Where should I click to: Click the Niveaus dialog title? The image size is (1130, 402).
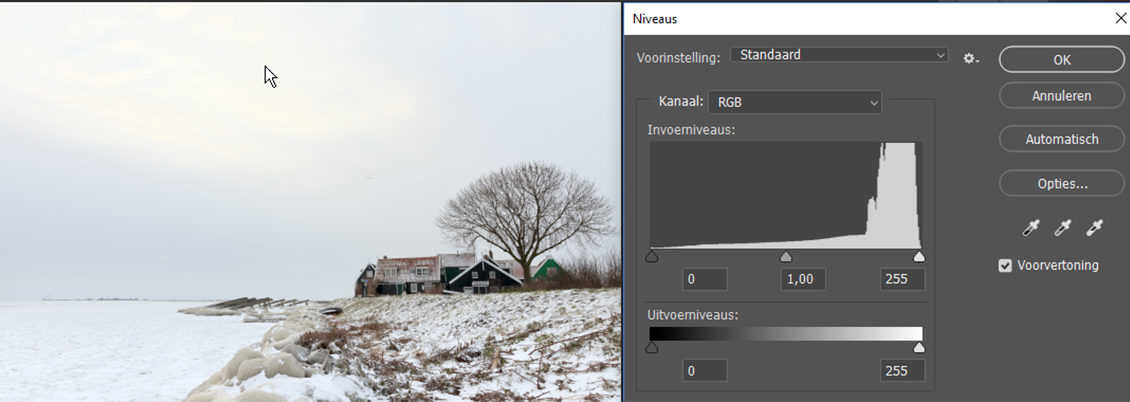(x=655, y=19)
